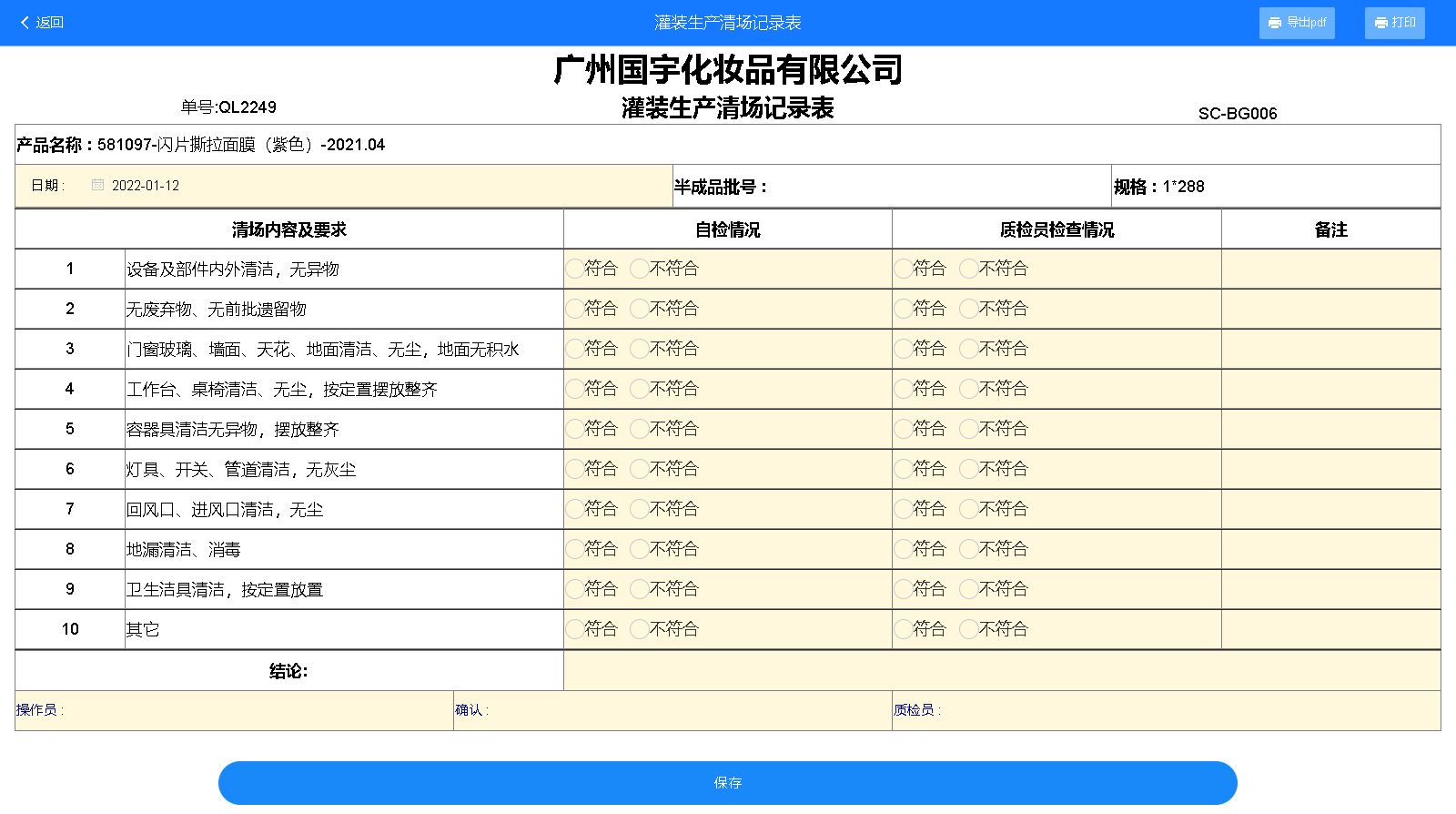The image size is (1456, 814).
Task: Click the 备注 remarks cell for row 6
Action: click(1330, 469)
